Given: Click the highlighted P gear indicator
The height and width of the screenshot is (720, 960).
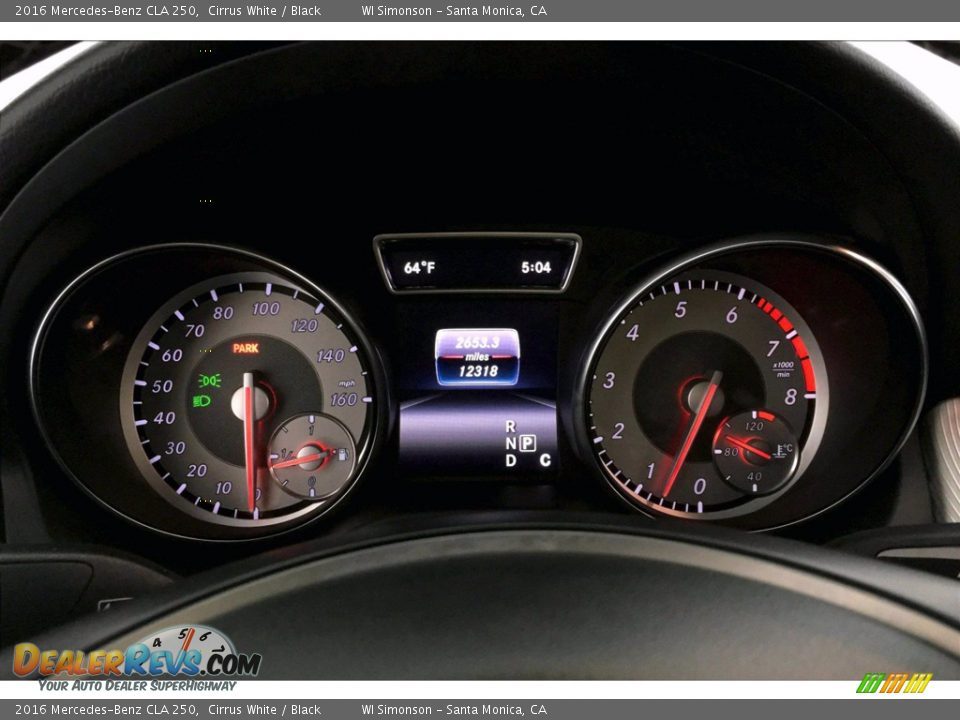Looking at the screenshot, I should 528,443.
